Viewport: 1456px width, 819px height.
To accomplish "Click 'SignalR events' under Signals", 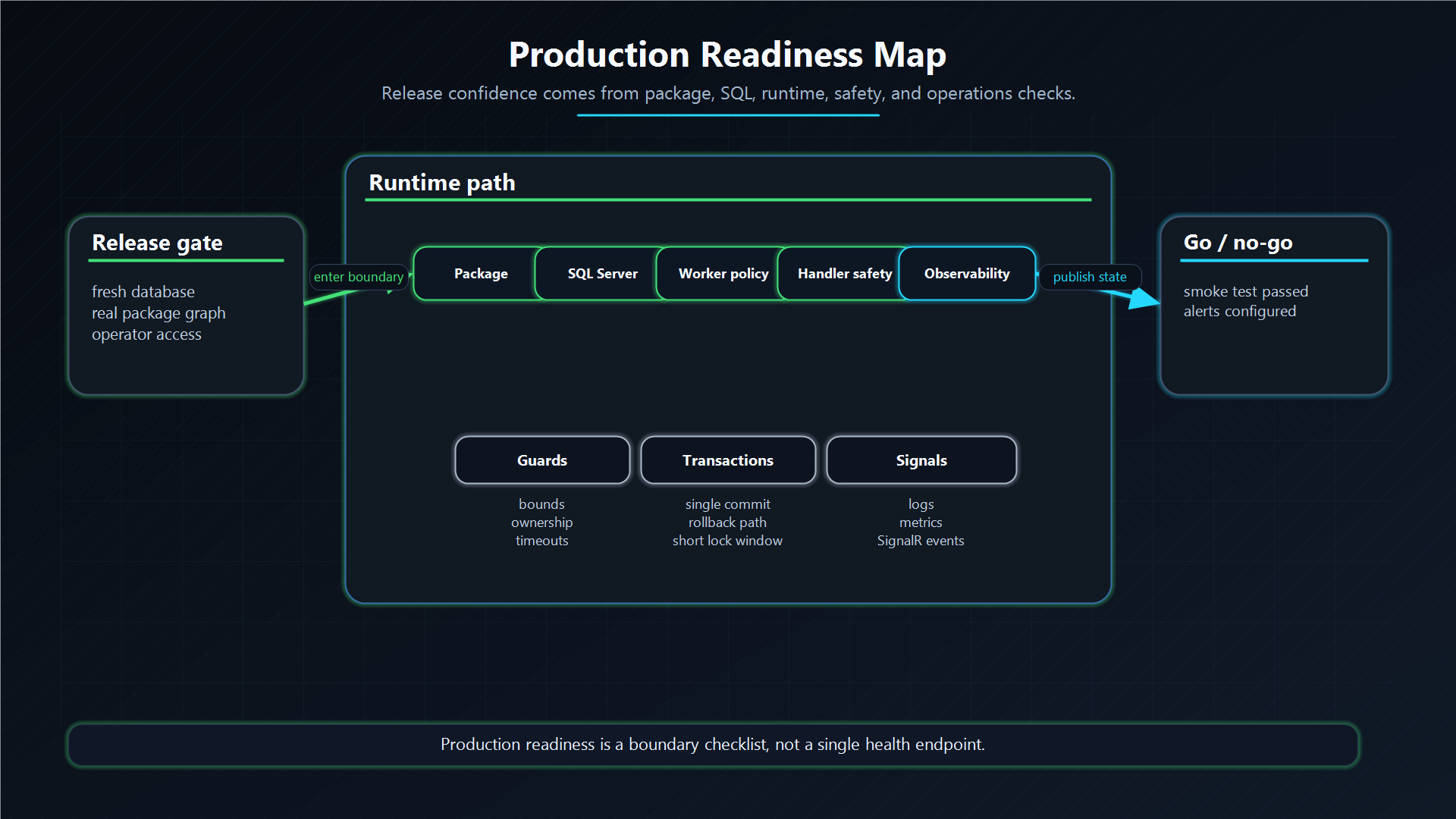I will click(921, 541).
